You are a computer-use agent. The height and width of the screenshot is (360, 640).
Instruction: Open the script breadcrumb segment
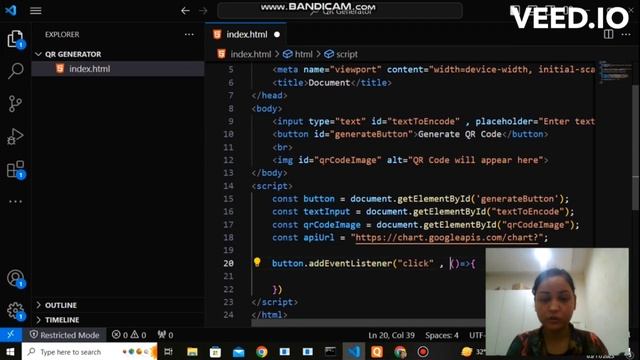pyautogui.click(x=341, y=54)
